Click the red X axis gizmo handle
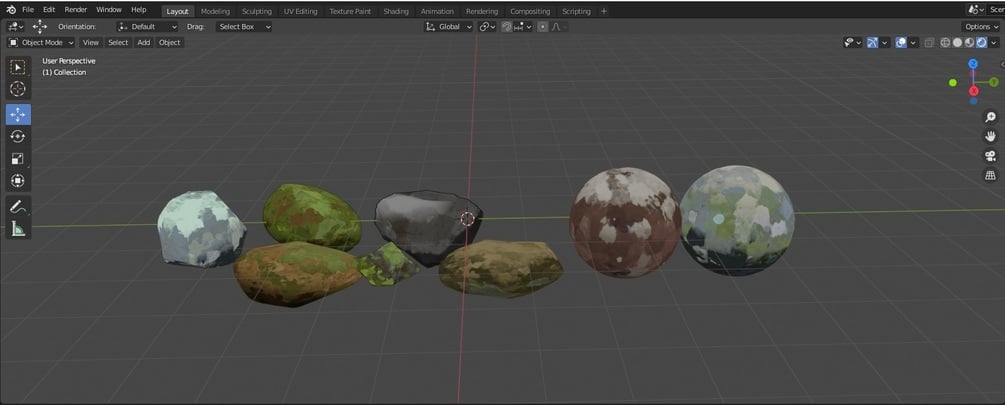This screenshot has height=405, width=1005. point(974,91)
